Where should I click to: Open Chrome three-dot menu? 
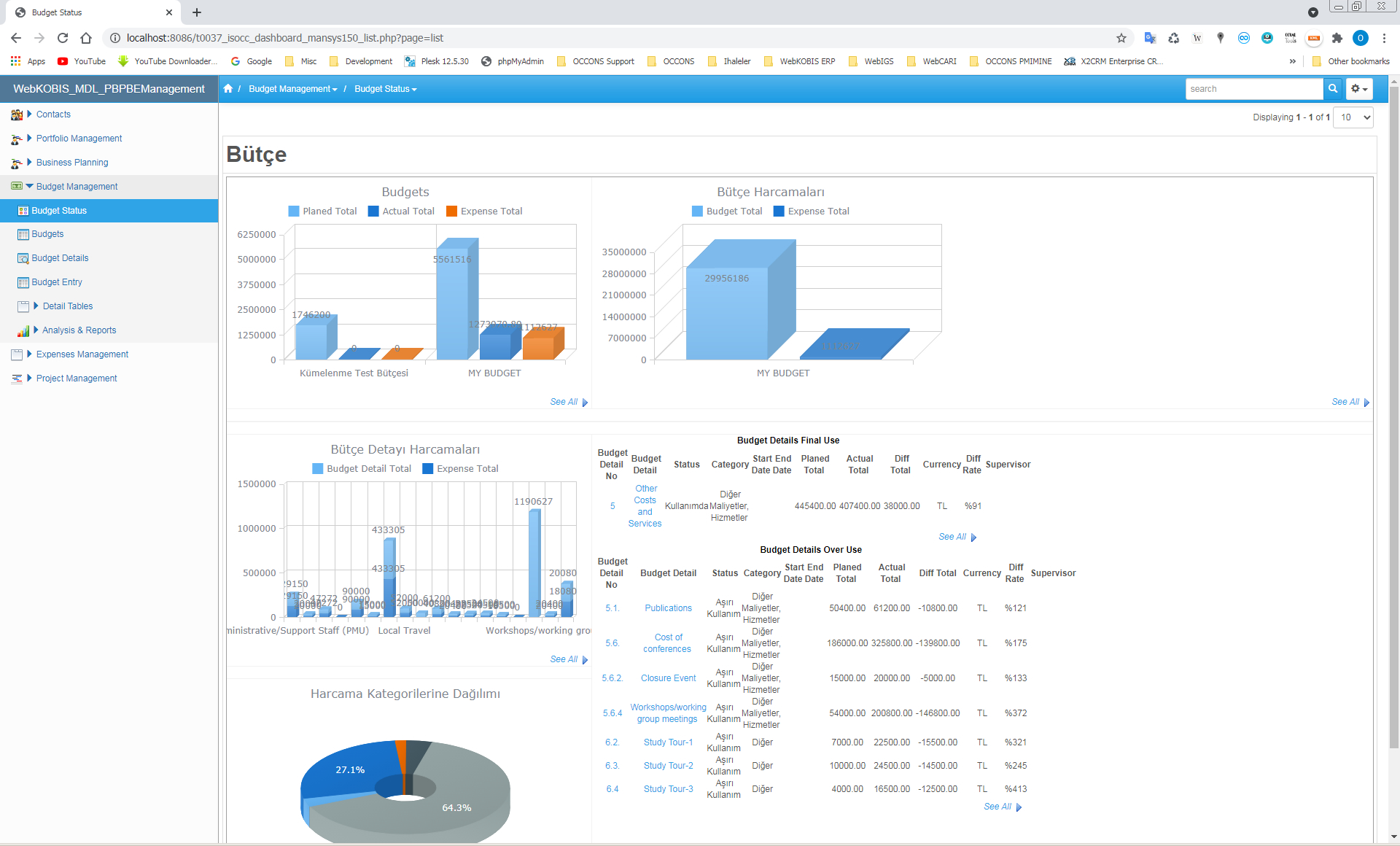1384,38
